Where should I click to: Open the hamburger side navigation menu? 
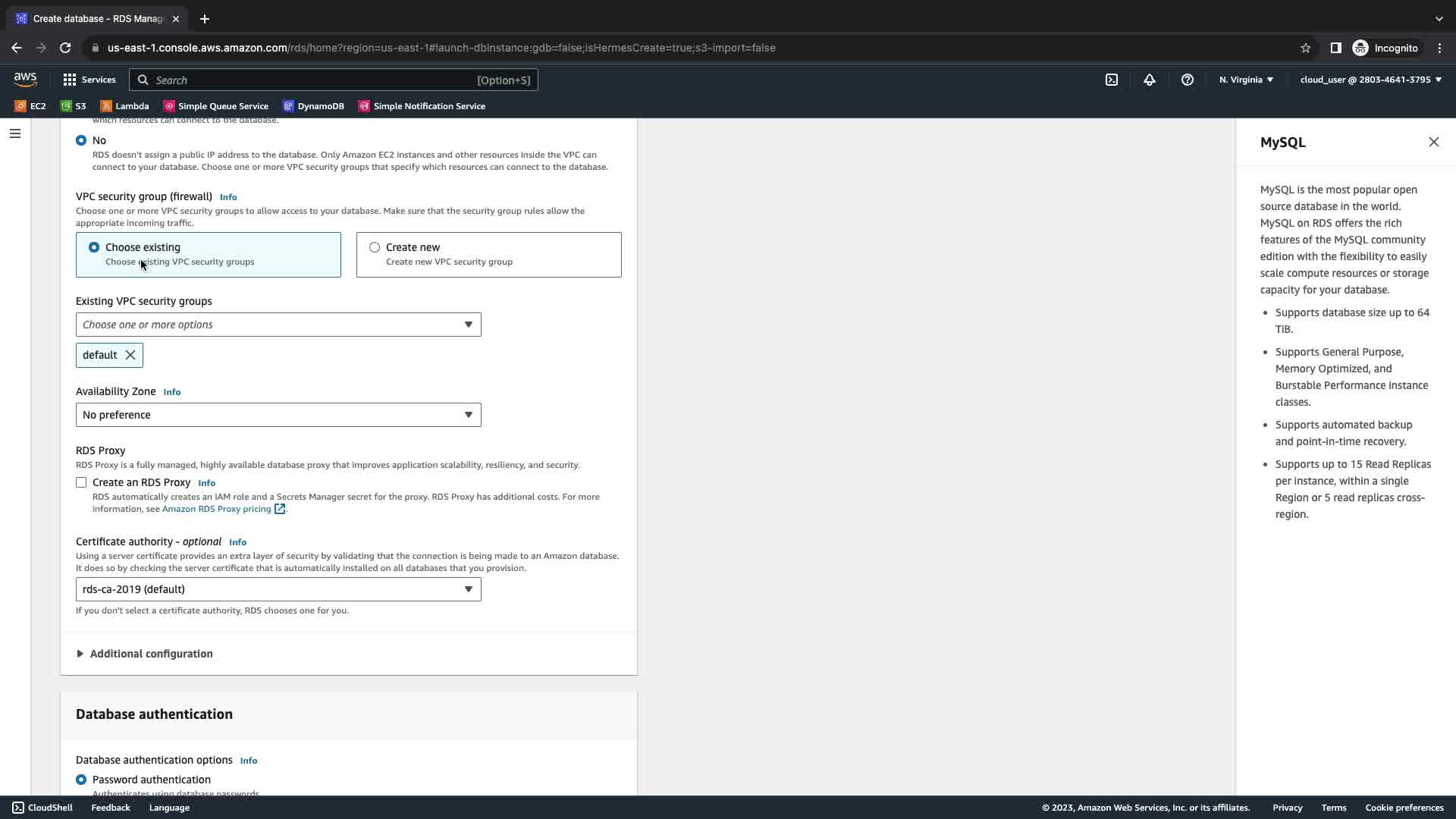[x=15, y=133]
